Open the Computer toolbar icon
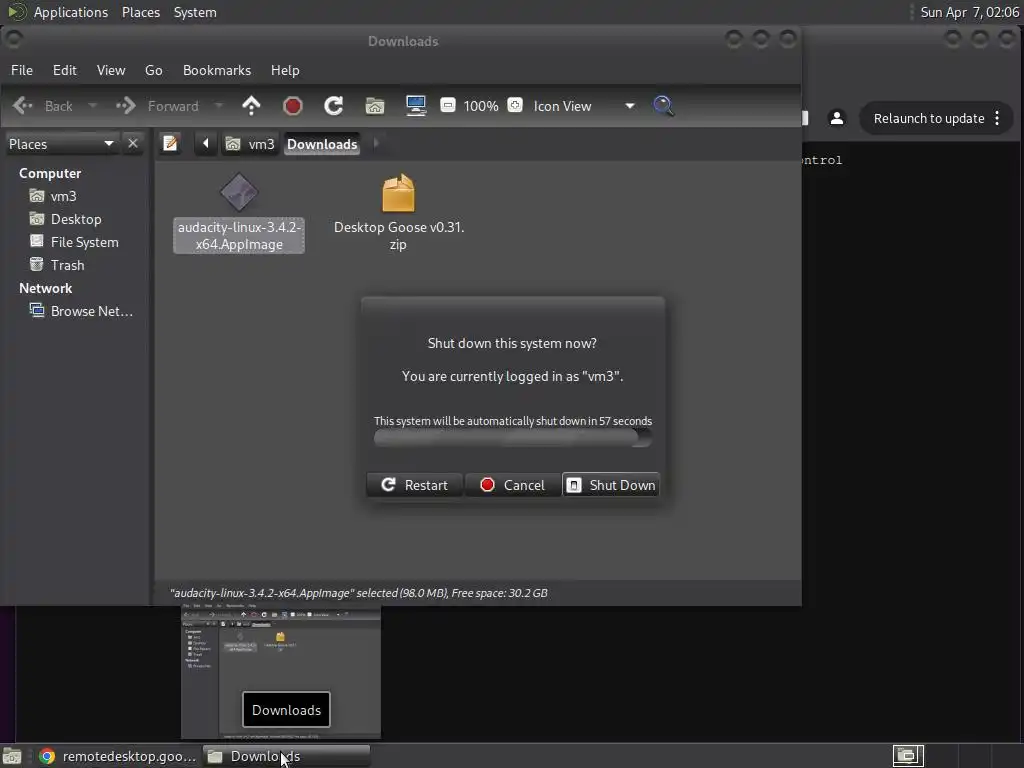The image size is (1024, 768). pos(416,106)
